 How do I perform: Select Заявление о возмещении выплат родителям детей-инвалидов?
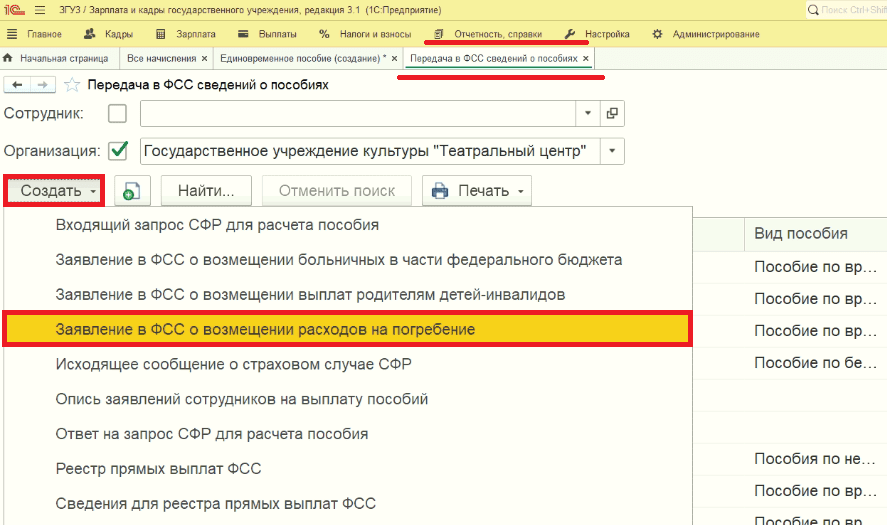coord(347,294)
